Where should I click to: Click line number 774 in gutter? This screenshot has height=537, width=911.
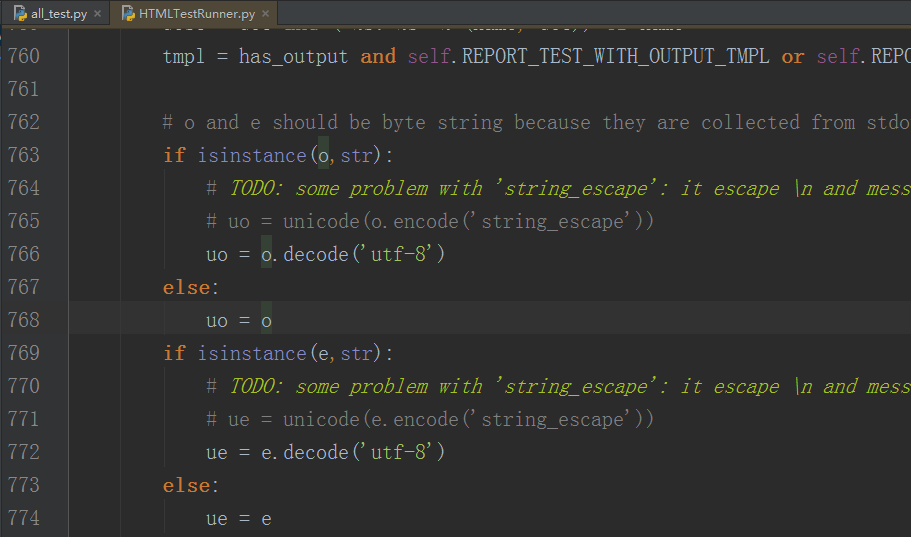pos(24,518)
